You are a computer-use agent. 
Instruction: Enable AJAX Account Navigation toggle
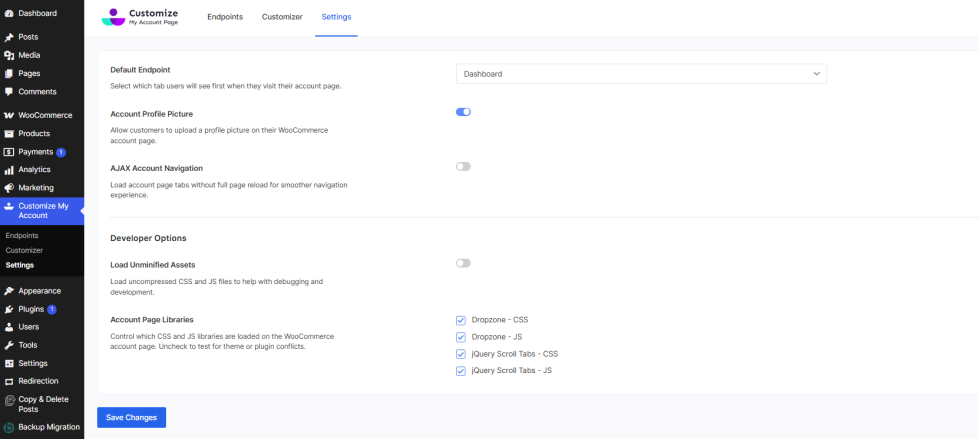tap(463, 166)
